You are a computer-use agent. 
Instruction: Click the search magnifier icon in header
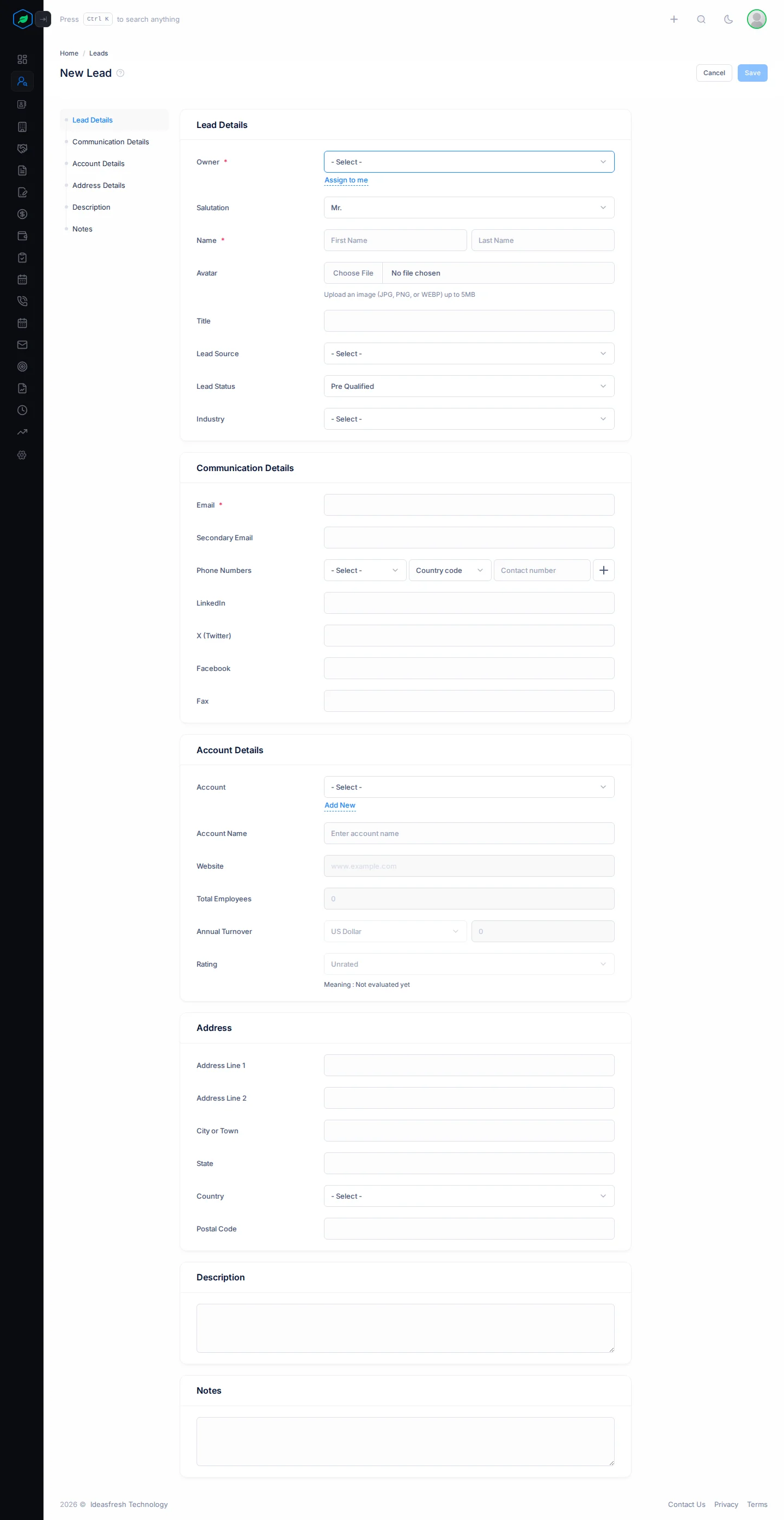click(x=701, y=20)
